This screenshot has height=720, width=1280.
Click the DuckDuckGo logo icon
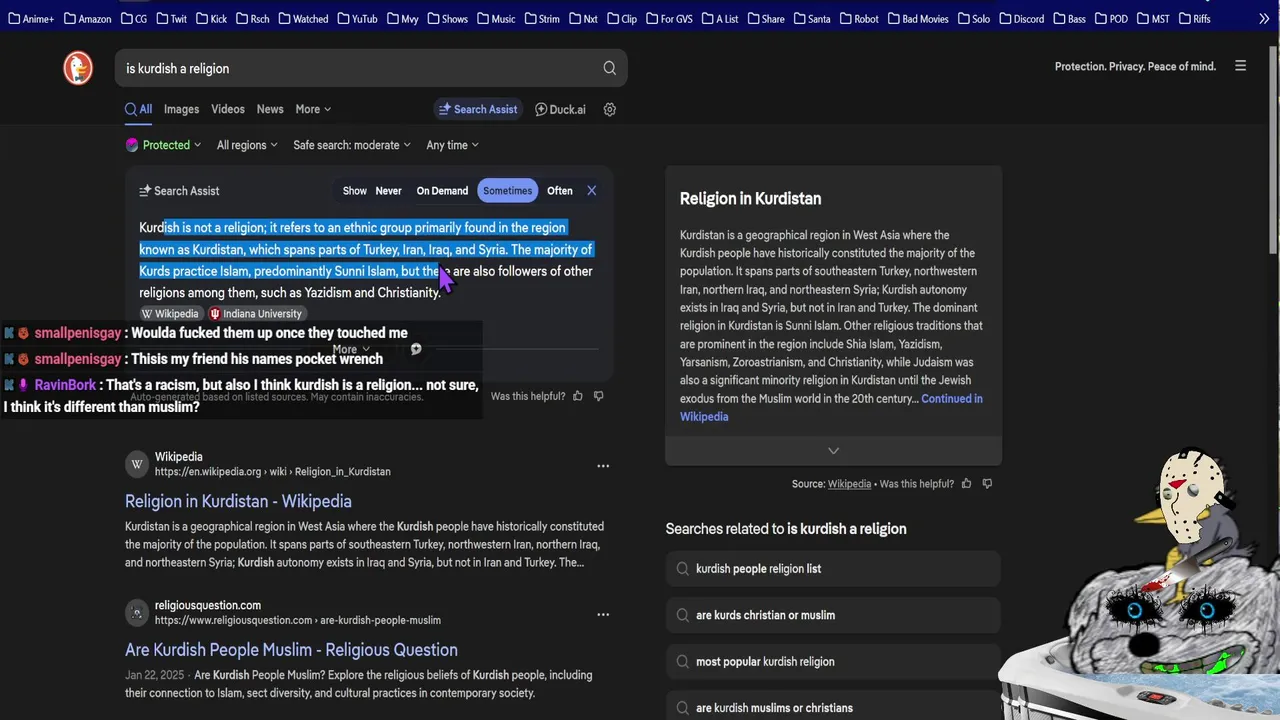coord(78,68)
